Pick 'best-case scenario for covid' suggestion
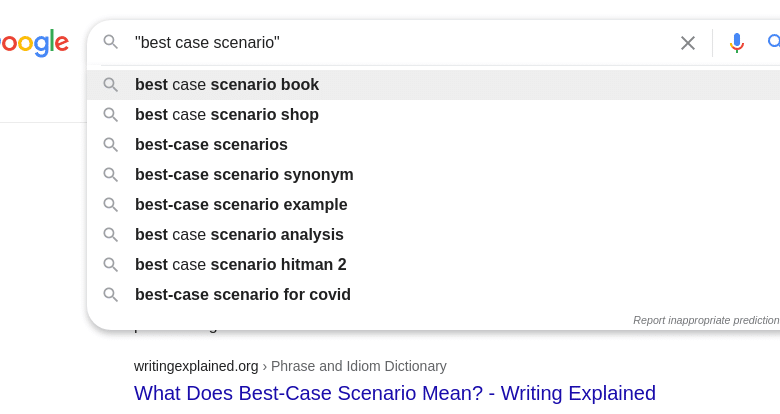This screenshot has width=780, height=414. click(x=243, y=295)
